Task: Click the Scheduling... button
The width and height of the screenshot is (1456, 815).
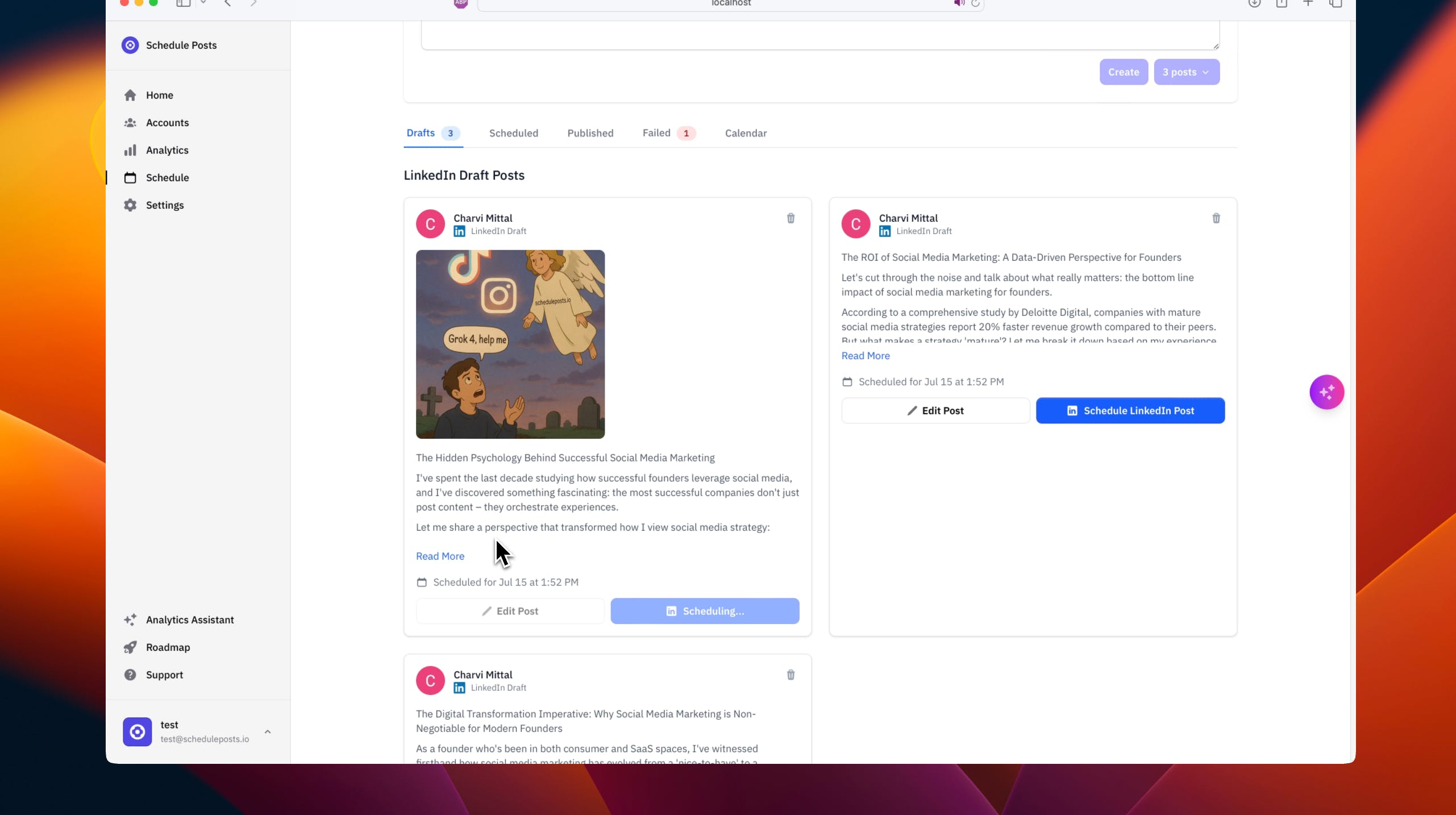Action: (x=705, y=610)
